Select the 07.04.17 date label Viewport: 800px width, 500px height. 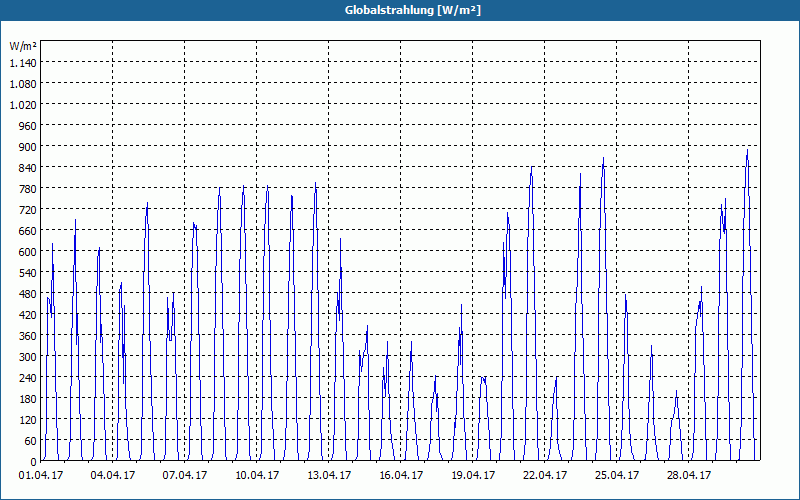(x=185, y=476)
